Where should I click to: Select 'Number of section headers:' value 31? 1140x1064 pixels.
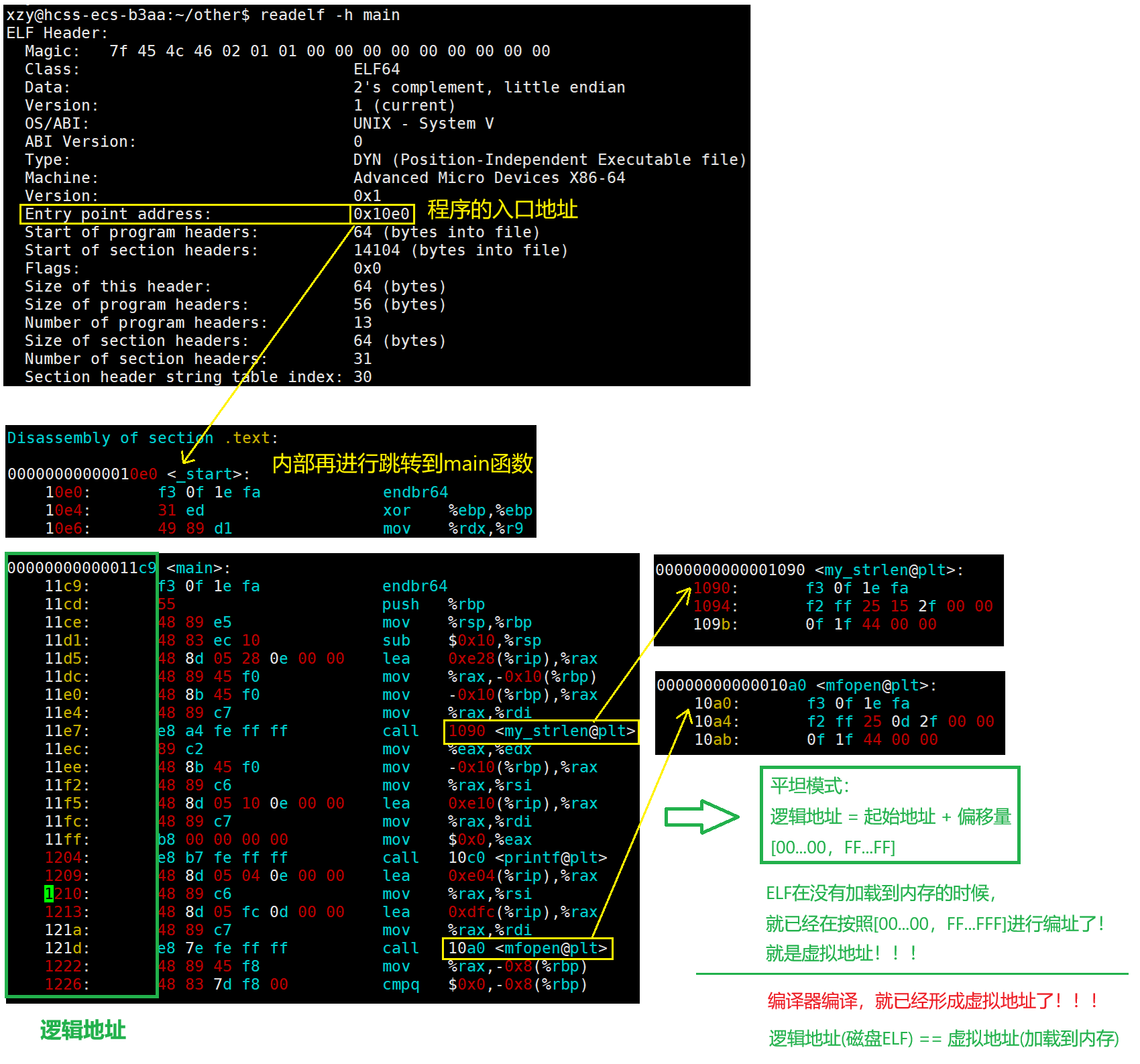click(x=363, y=359)
